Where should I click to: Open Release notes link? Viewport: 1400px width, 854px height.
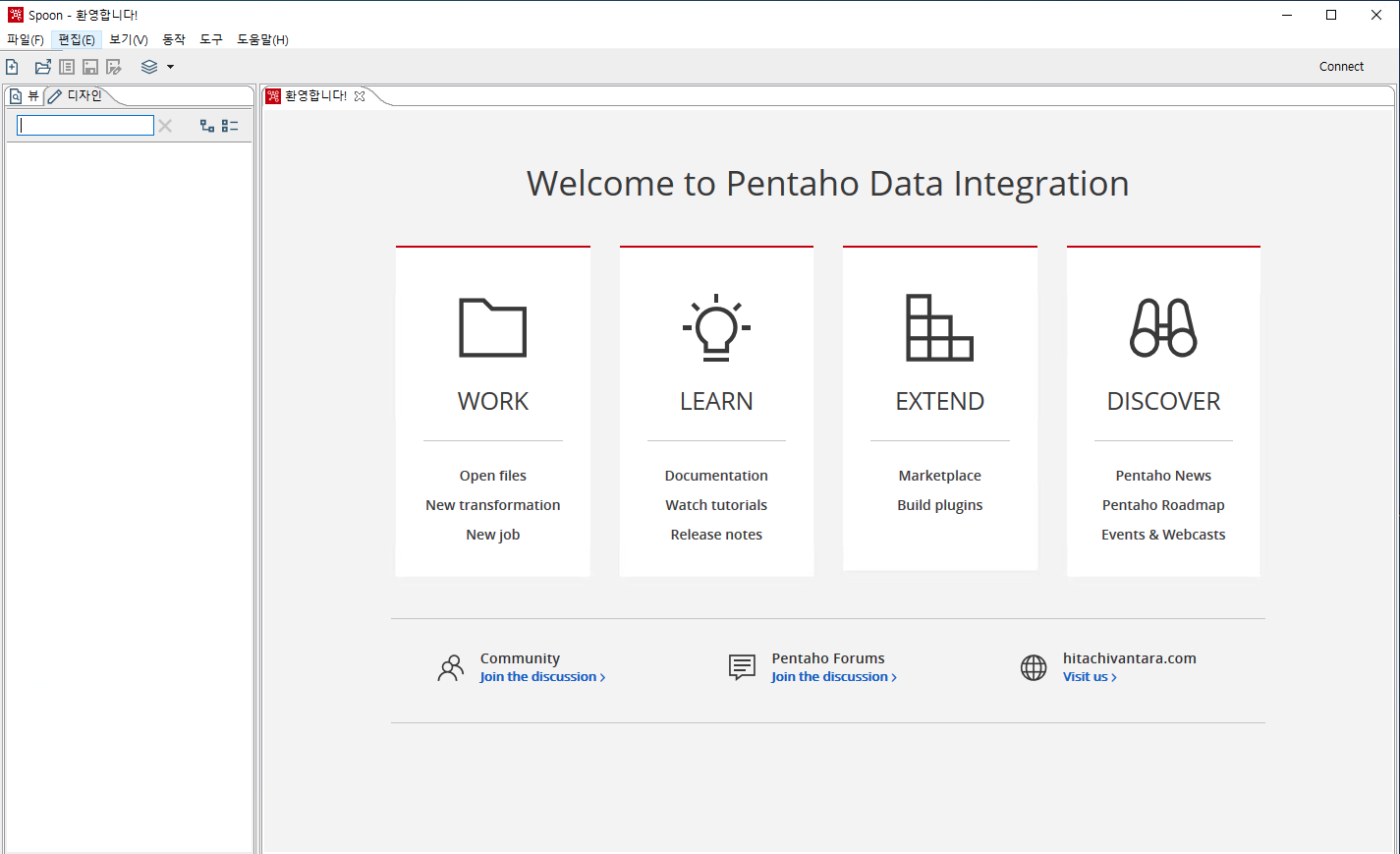point(716,535)
